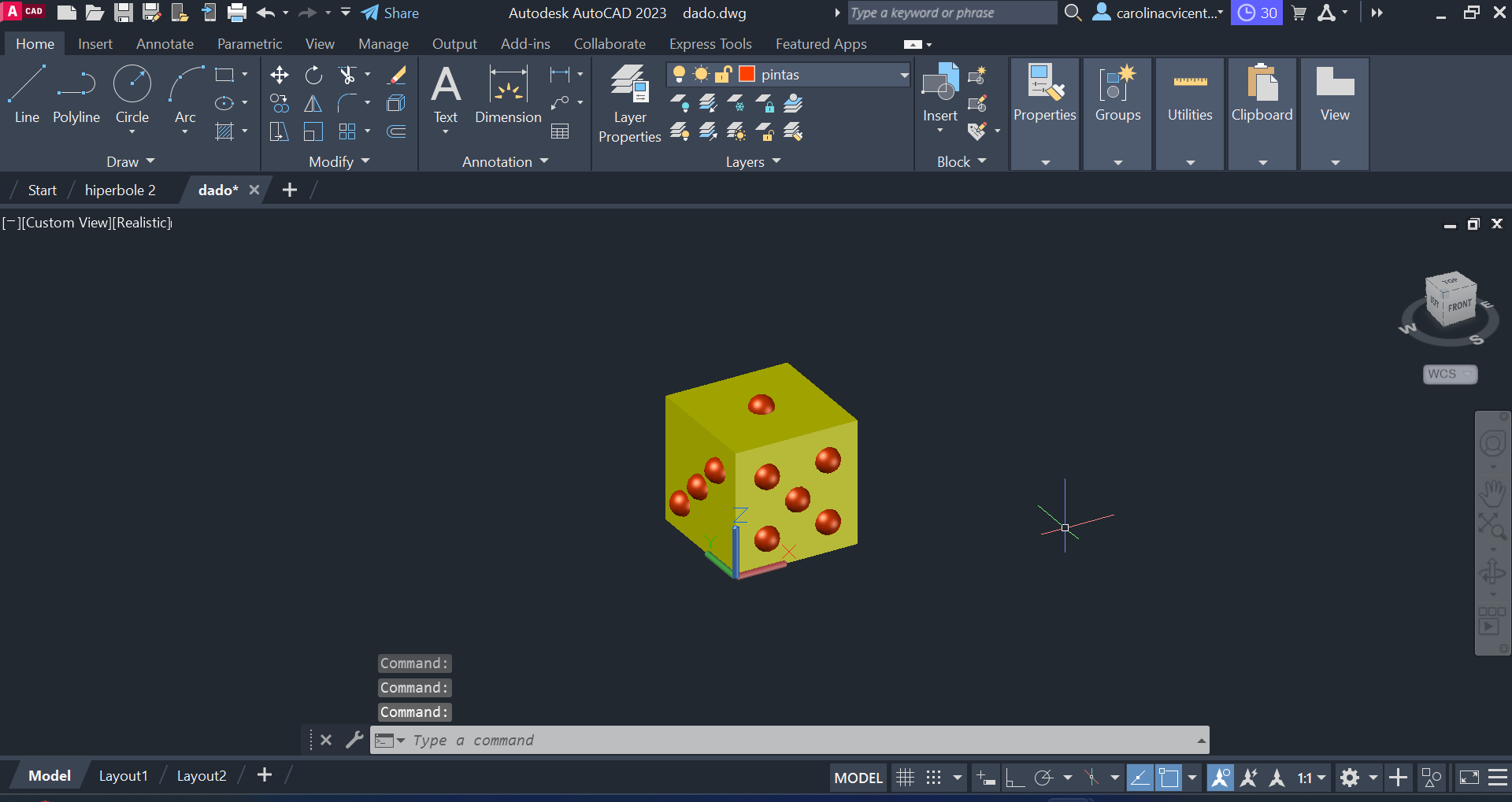The image size is (1512, 802).
Task: Switch to the Annotate ribbon tab
Action: coord(165,44)
